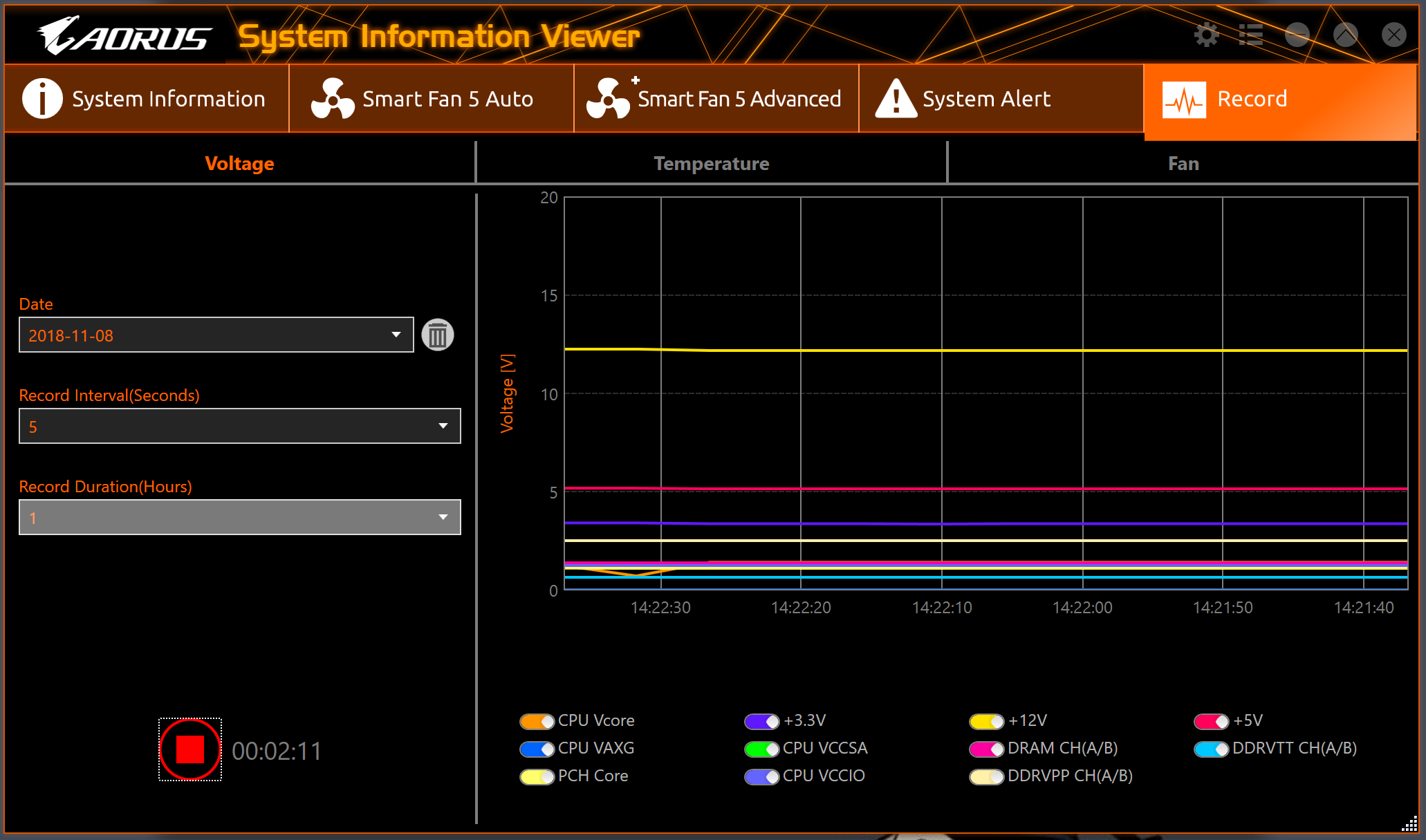Open the Record Duration(Hours) dropdown

[x=240, y=517]
